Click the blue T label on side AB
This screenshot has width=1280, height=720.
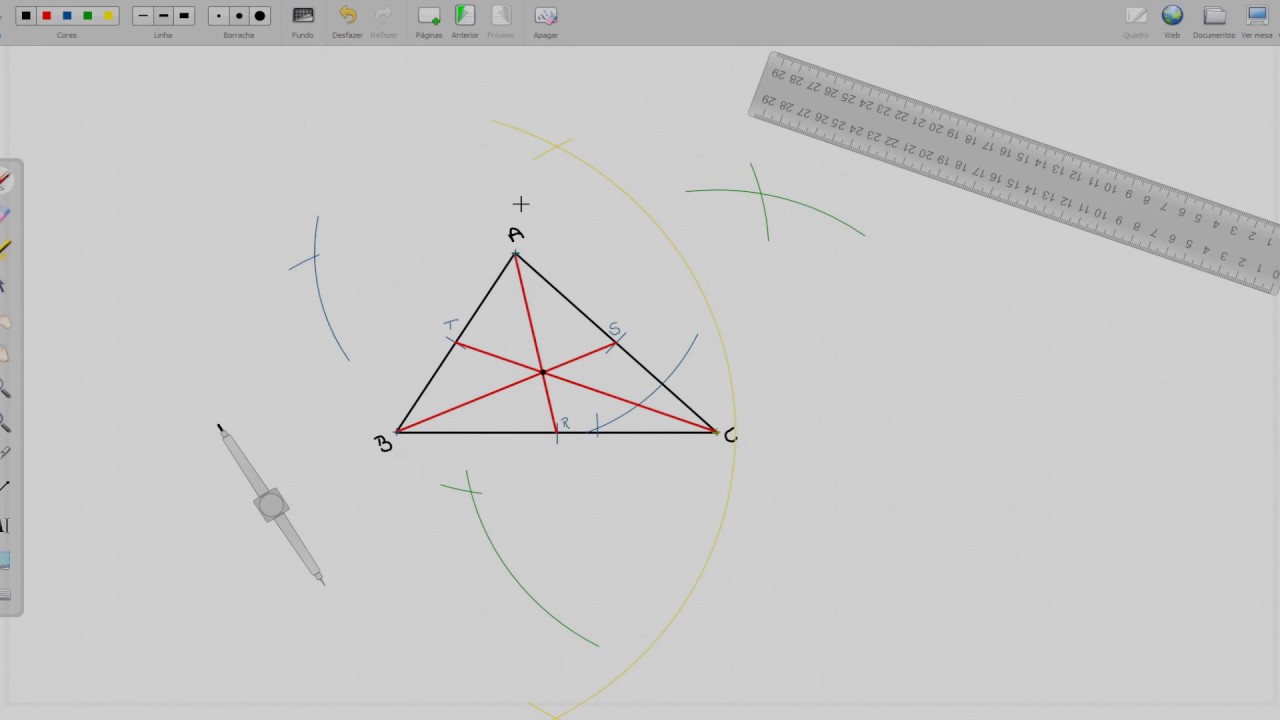pos(451,325)
